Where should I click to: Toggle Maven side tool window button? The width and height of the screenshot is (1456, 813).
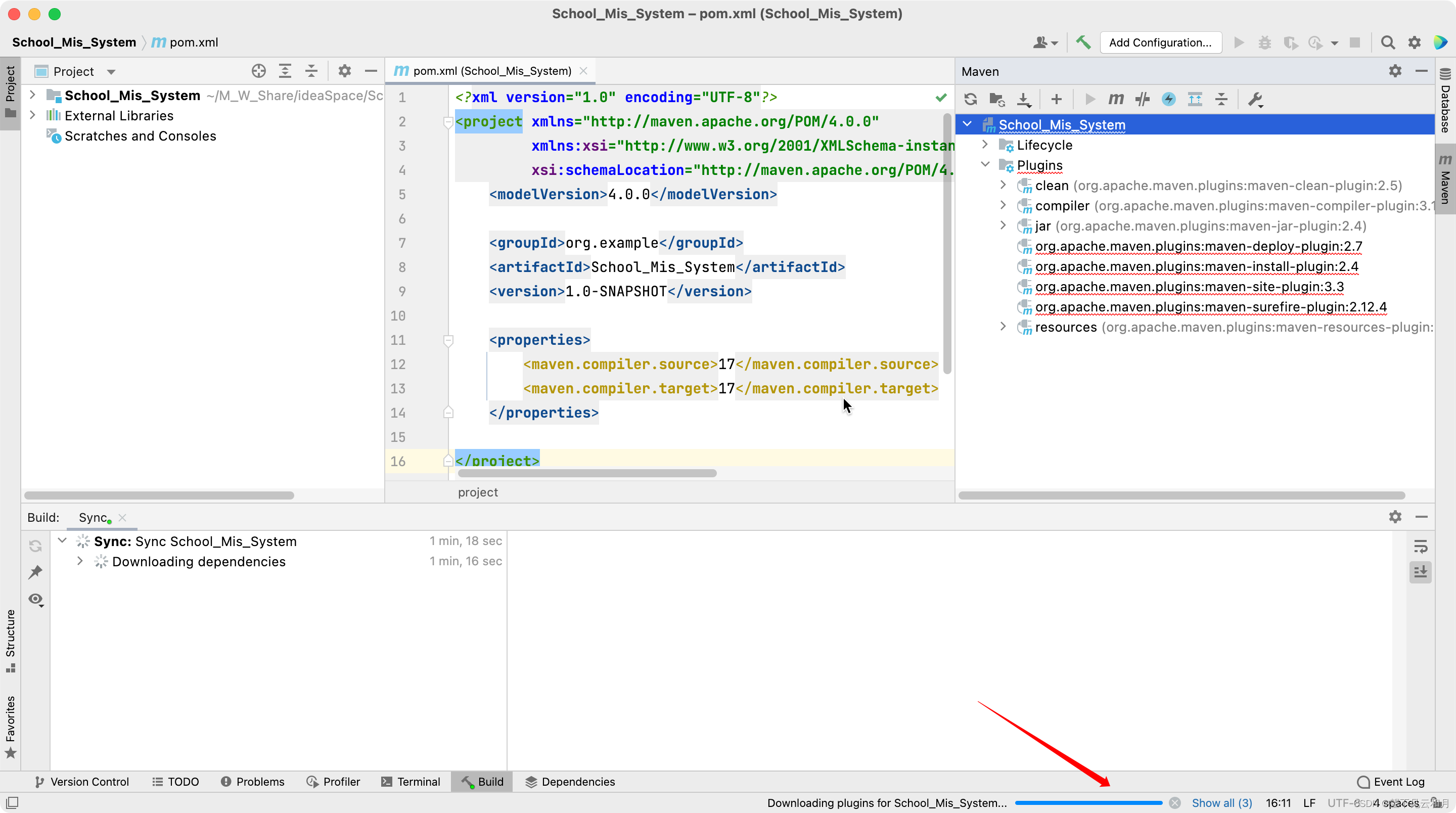pyautogui.click(x=1445, y=178)
